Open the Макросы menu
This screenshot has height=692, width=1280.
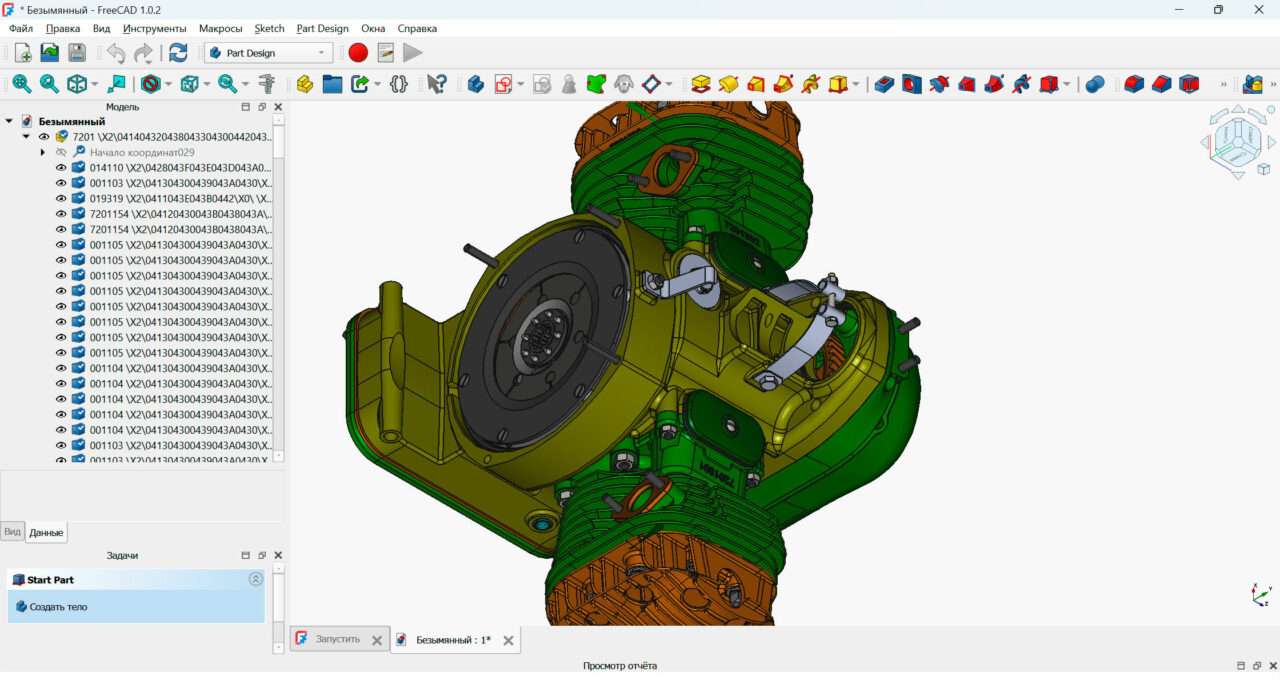[220, 28]
